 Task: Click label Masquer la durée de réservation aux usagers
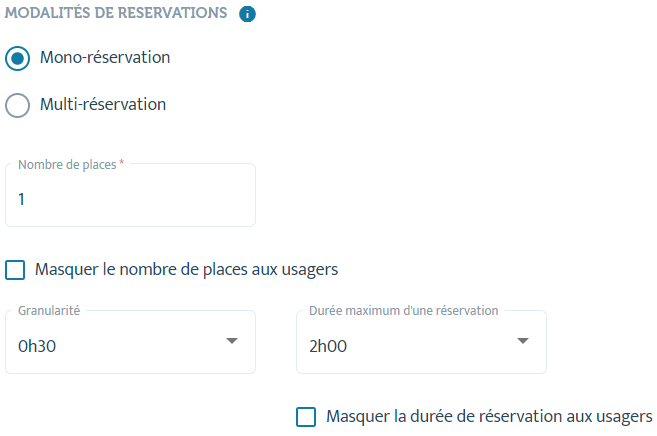point(489,416)
